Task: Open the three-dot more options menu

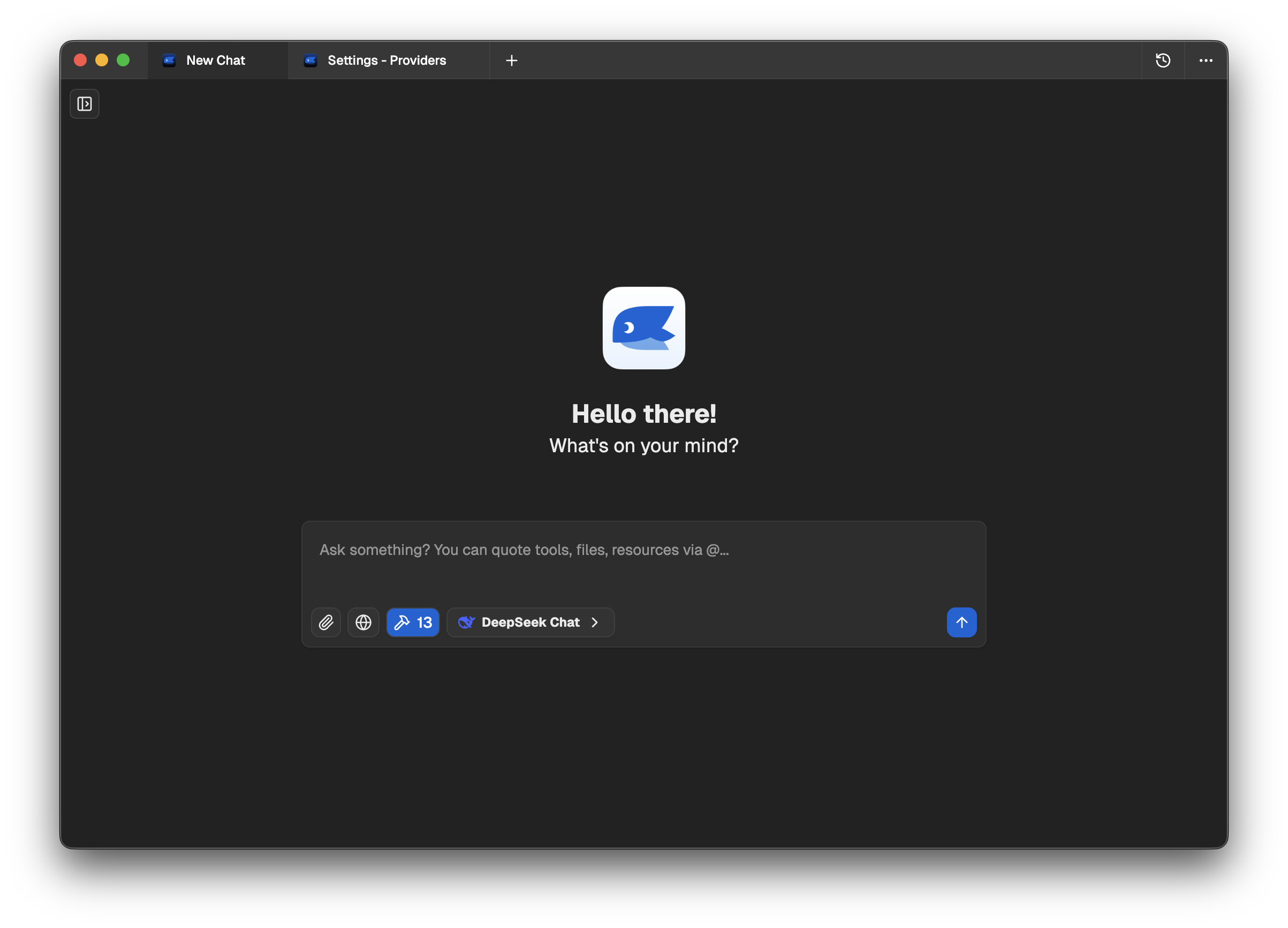Action: coord(1206,60)
